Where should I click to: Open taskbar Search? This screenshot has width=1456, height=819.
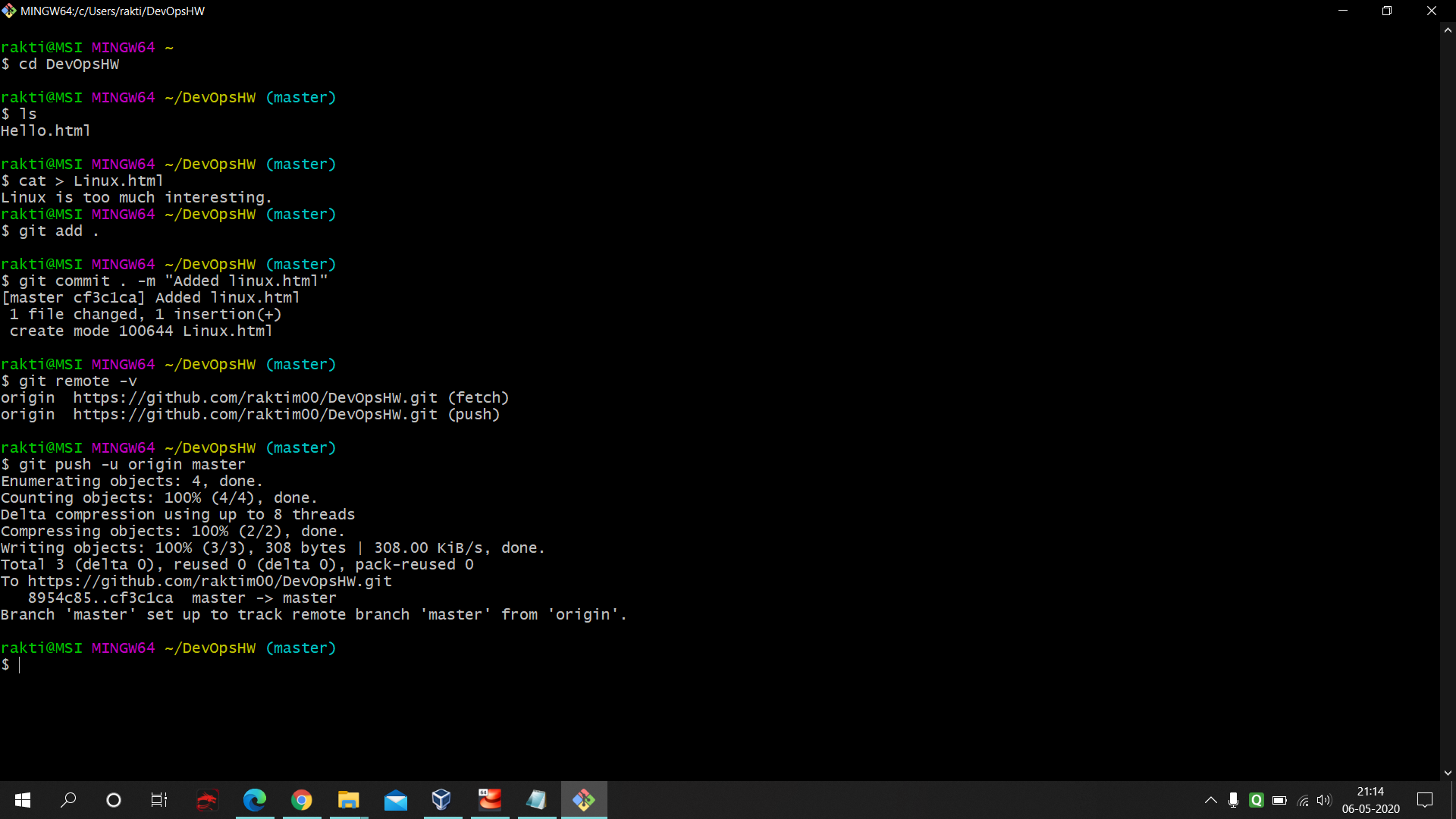click(68, 799)
